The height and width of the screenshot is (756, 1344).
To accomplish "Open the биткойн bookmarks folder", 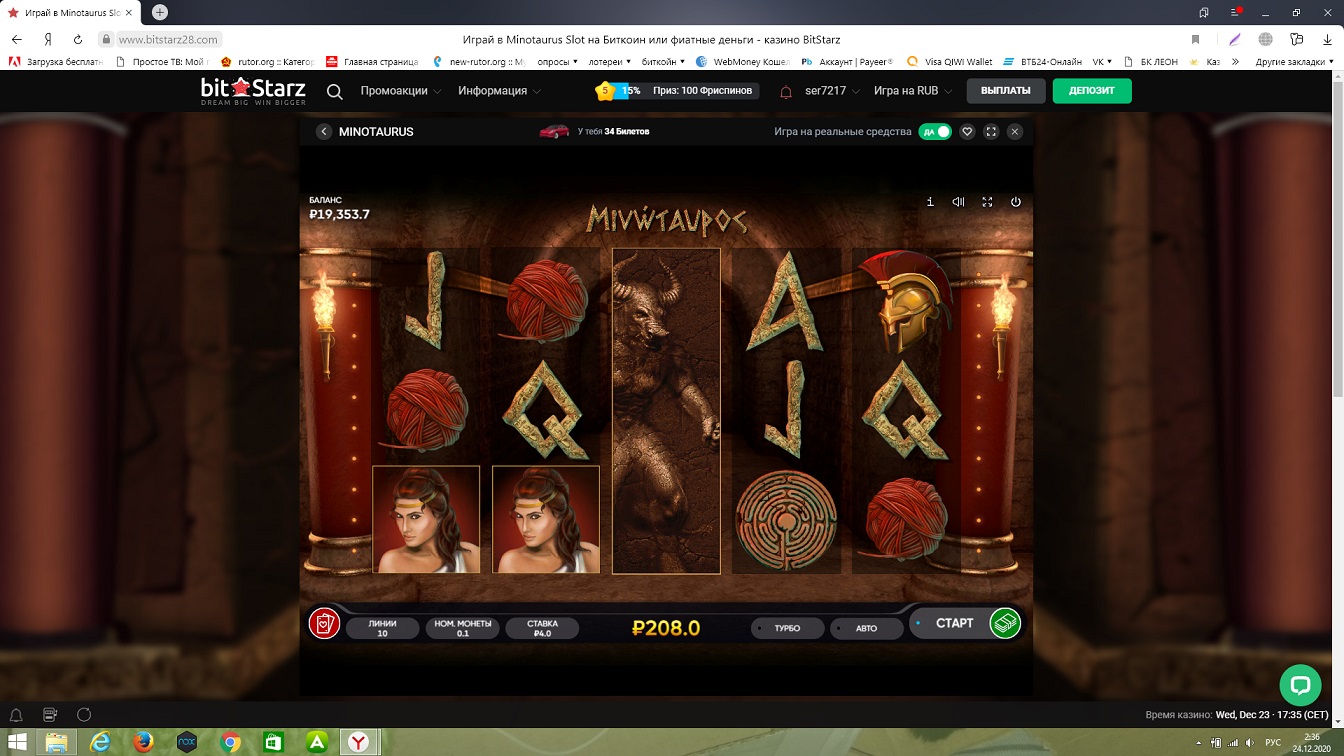I will click(x=663, y=61).
